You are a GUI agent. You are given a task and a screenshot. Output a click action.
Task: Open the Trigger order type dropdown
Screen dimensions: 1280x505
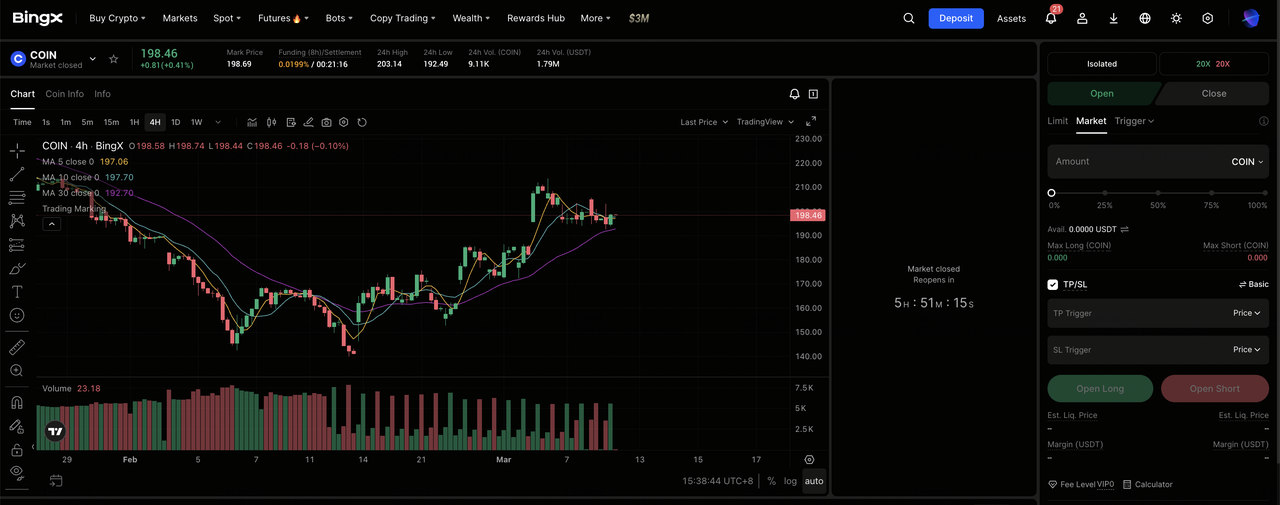click(1134, 121)
